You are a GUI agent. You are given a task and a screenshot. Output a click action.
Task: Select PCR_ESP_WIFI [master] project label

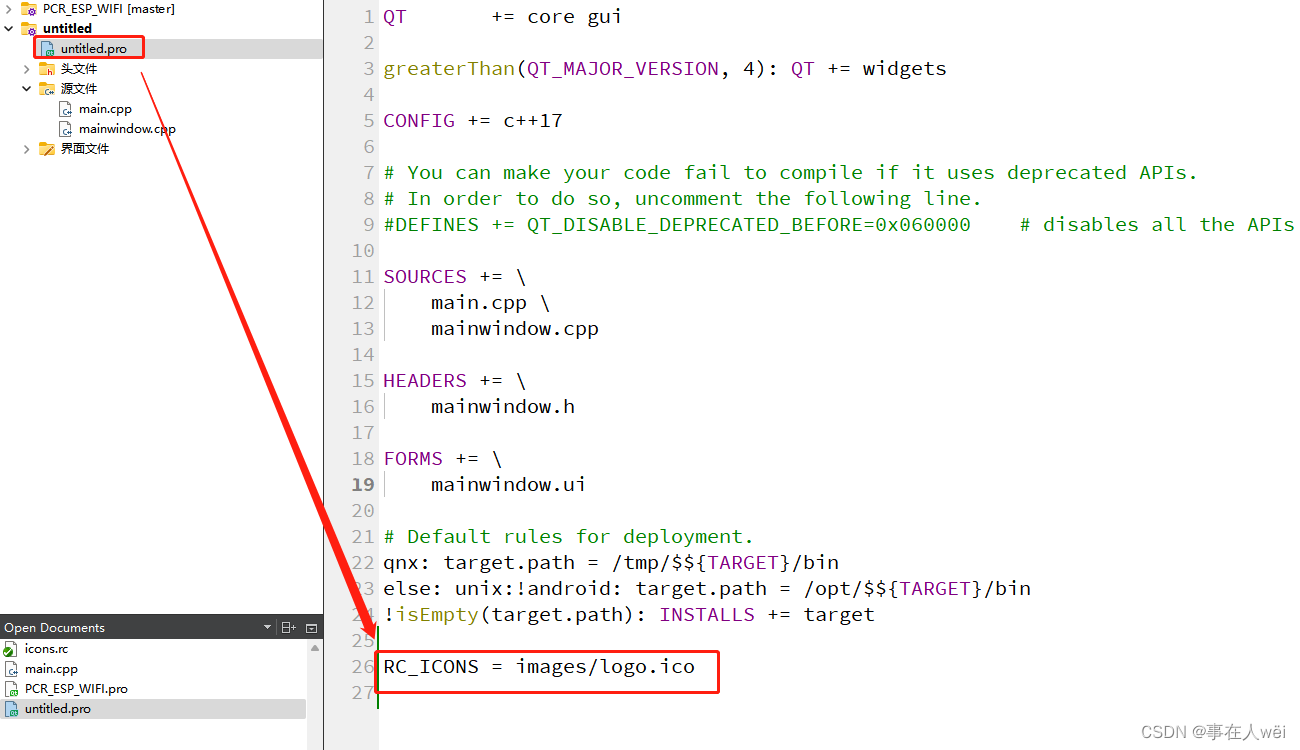tap(108, 9)
